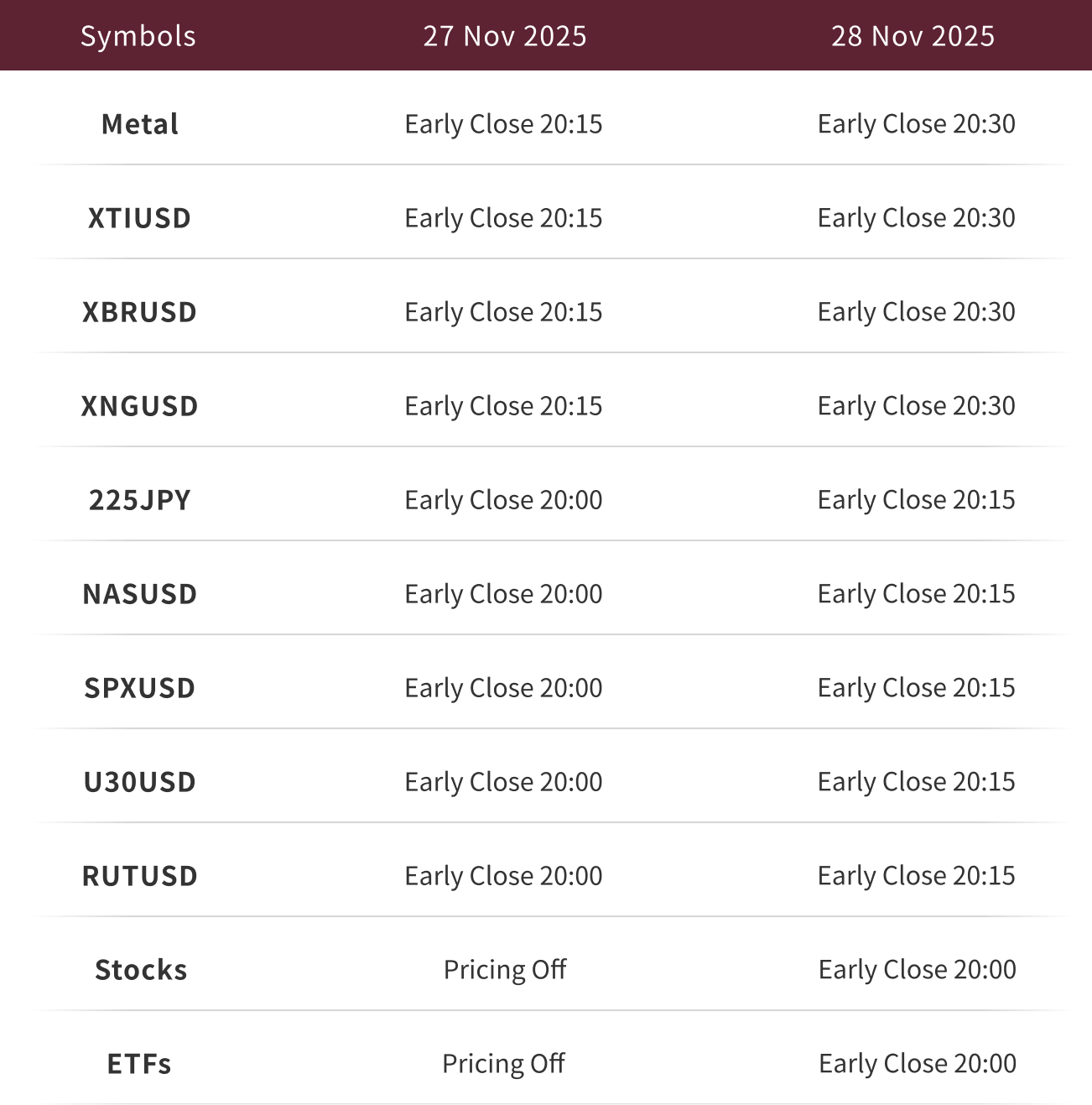Click the SPXUSD symbol label
This screenshot has width=1092, height=1105.
click(x=140, y=688)
